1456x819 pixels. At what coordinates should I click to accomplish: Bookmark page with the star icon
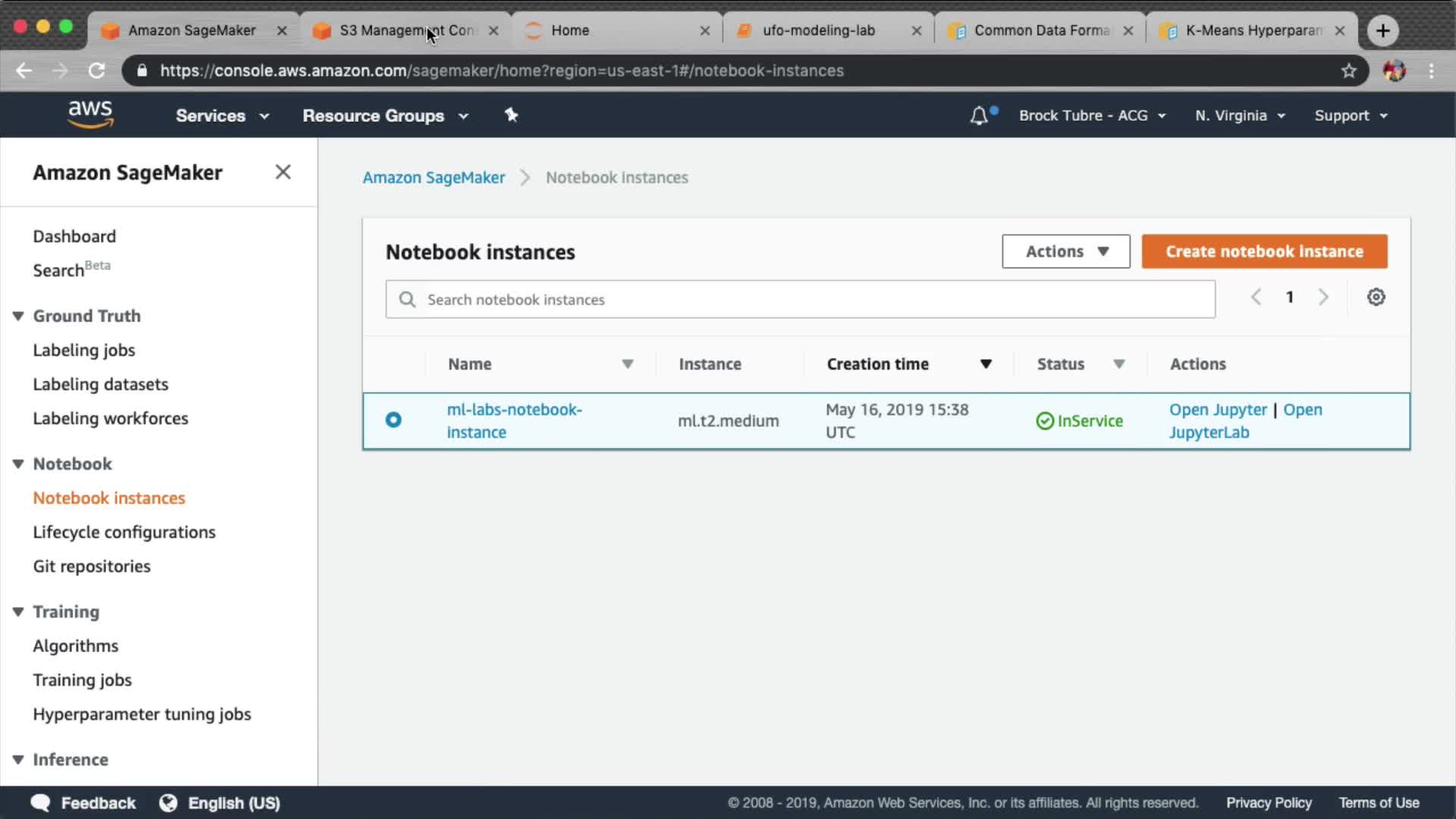click(x=1348, y=71)
